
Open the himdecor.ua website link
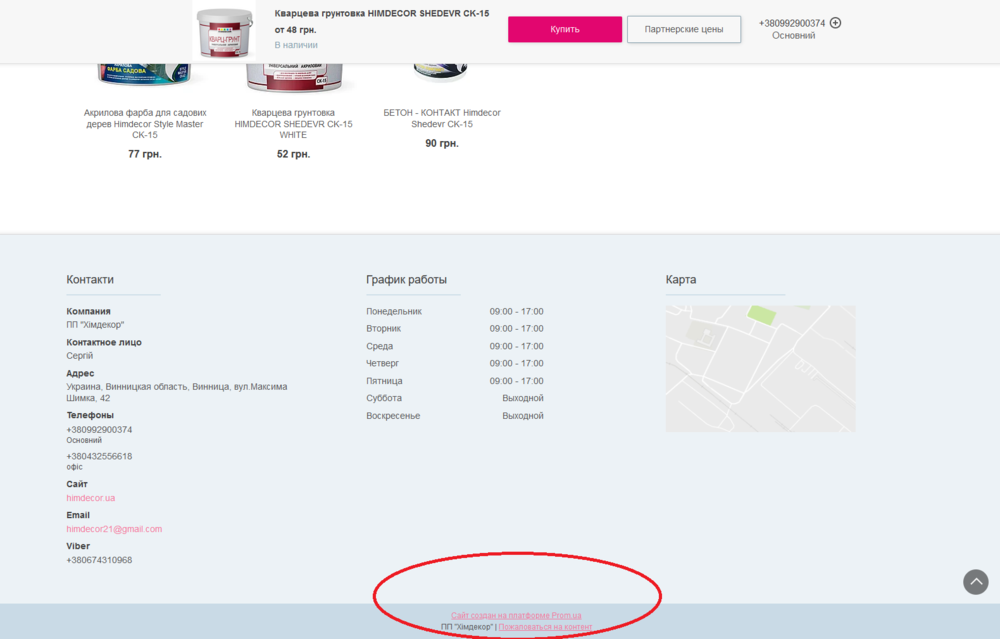tap(90, 497)
